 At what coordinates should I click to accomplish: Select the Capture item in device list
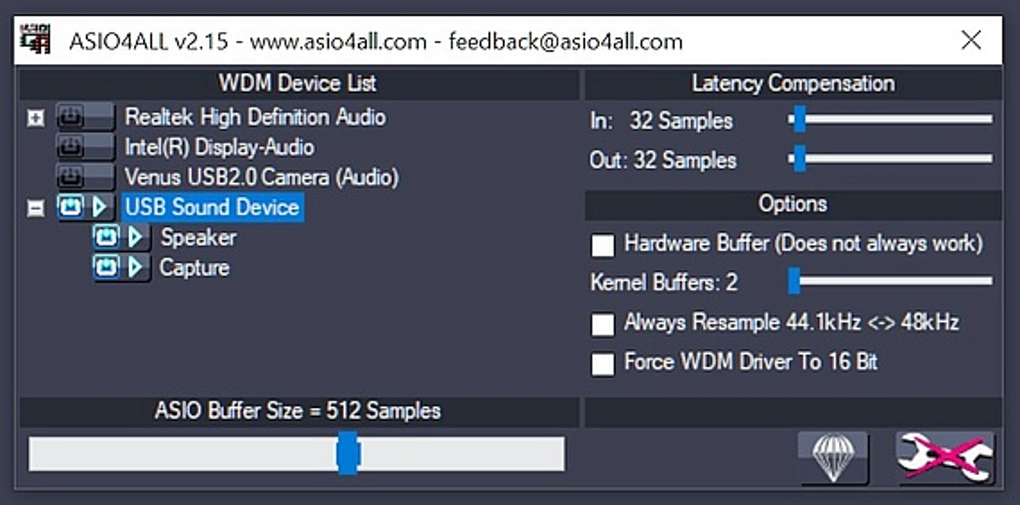(x=194, y=267)
